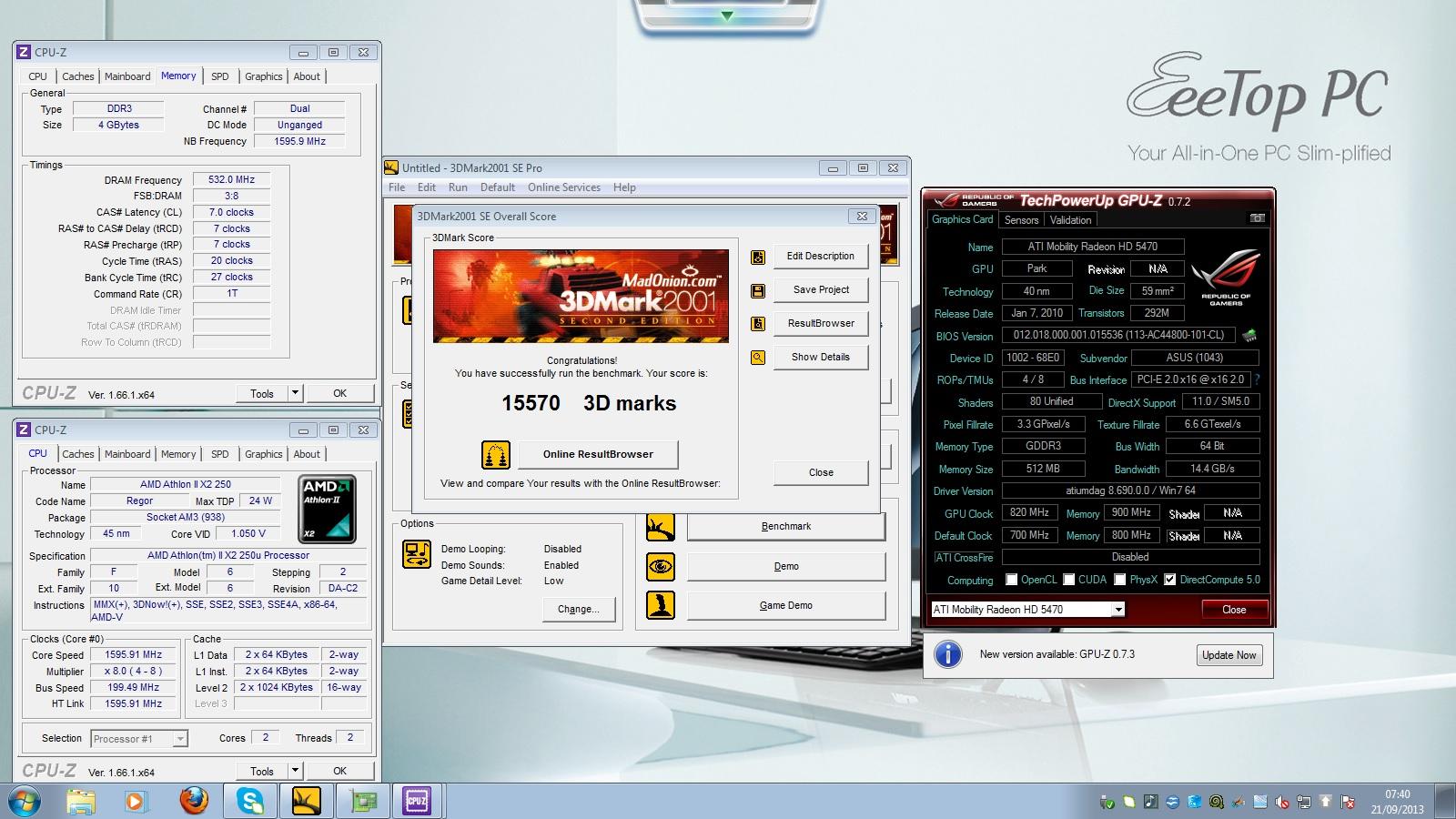This screenshot has width=1456, height=819.
Task: Open SPD tab in Memory-tab CPU-Z window
Action: [220, 76]
